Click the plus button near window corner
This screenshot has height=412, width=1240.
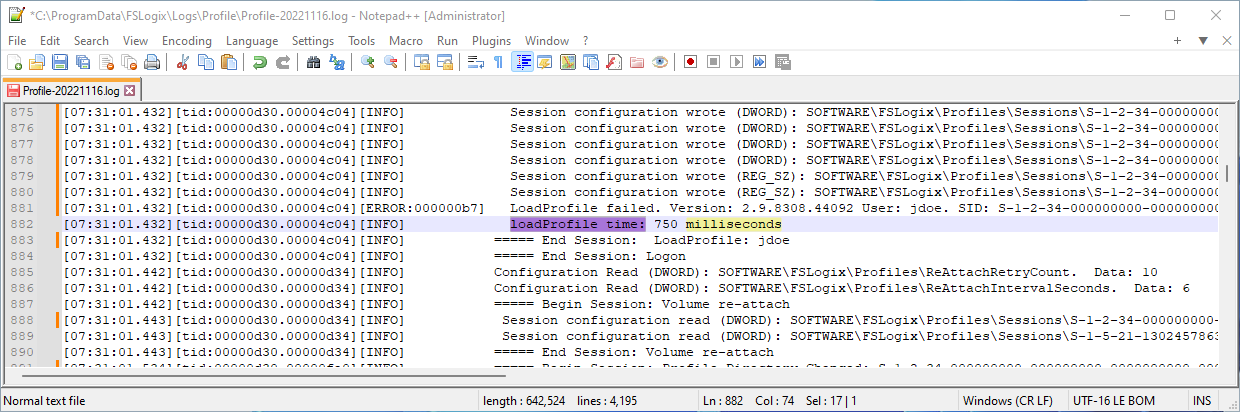(x=1178, y=40)
